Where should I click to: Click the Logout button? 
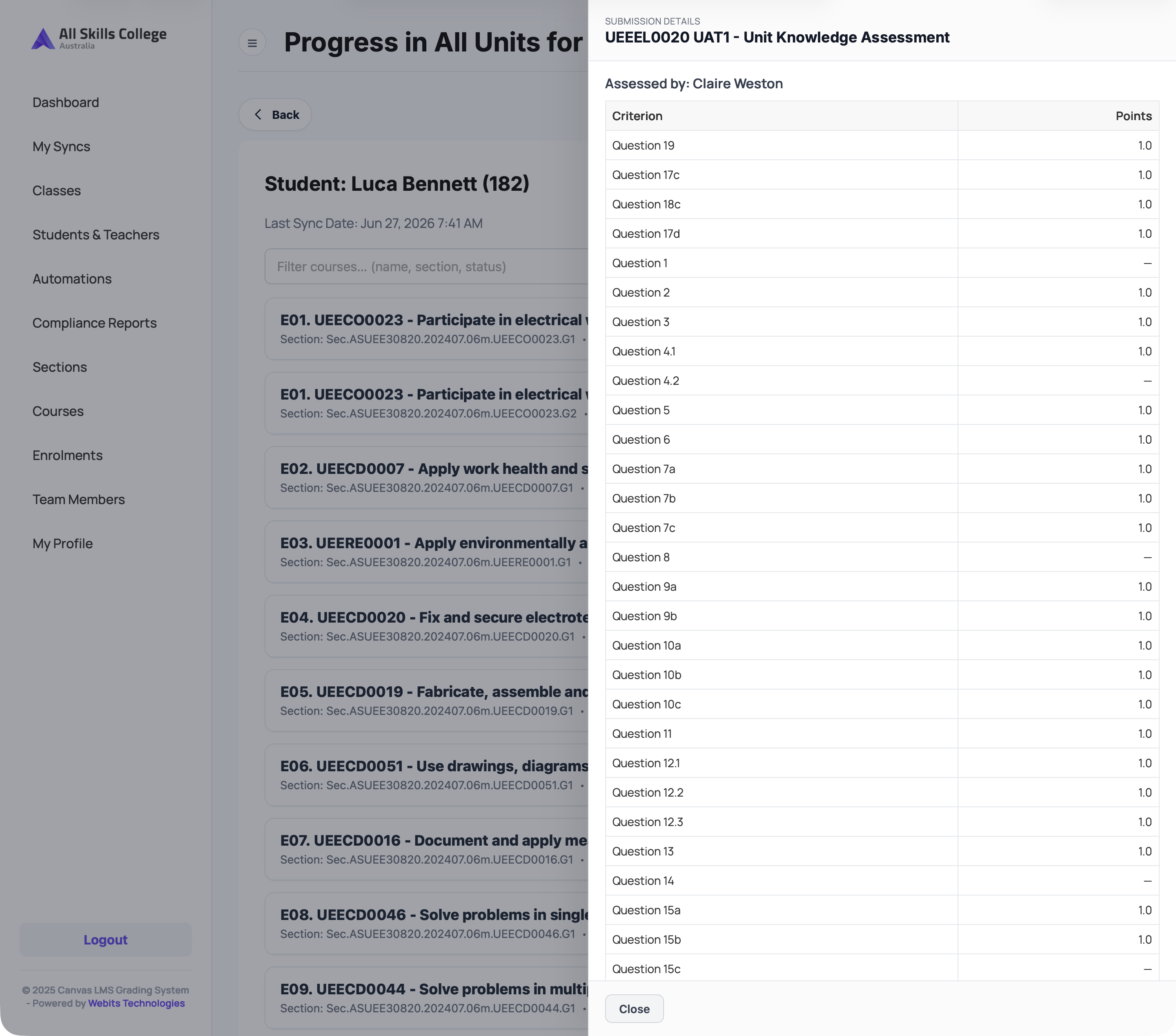[x=106, y=939]
